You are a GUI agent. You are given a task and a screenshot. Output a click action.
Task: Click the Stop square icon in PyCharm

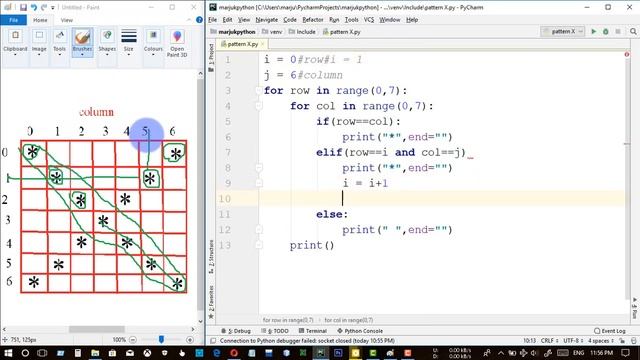(618, 31)
